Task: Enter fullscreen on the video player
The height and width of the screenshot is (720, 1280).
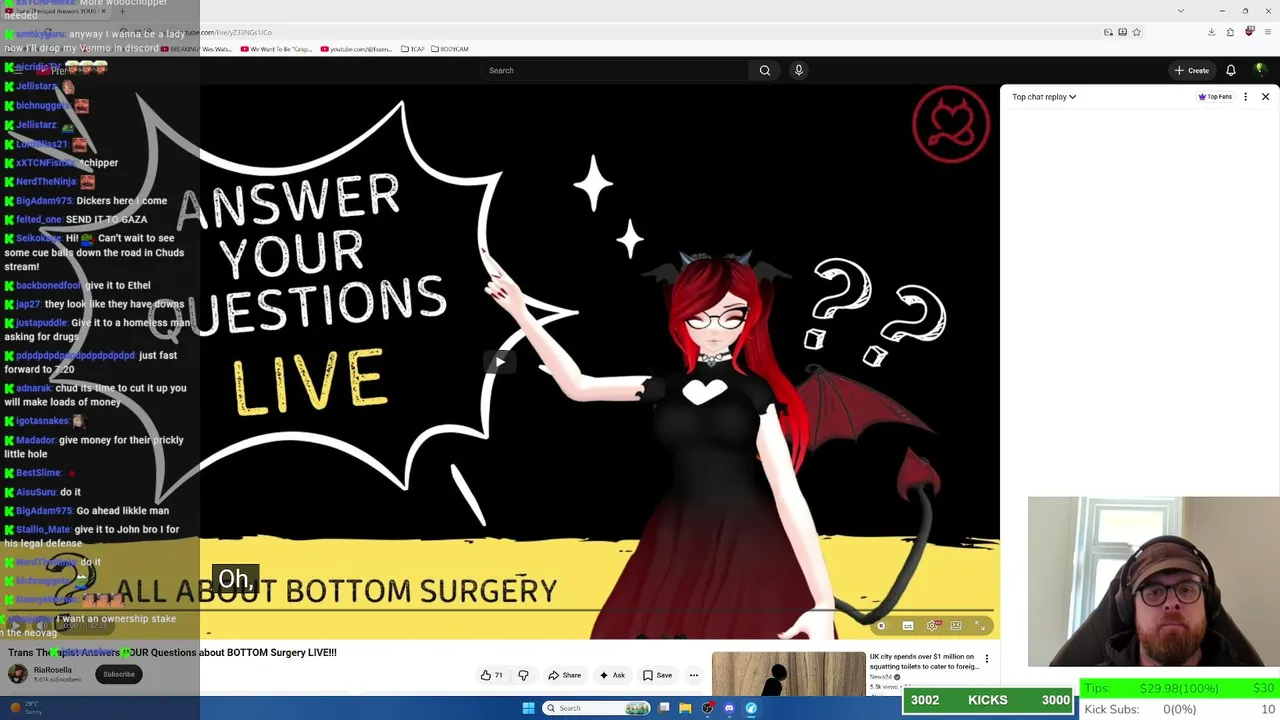Action: tap(980, 626)
